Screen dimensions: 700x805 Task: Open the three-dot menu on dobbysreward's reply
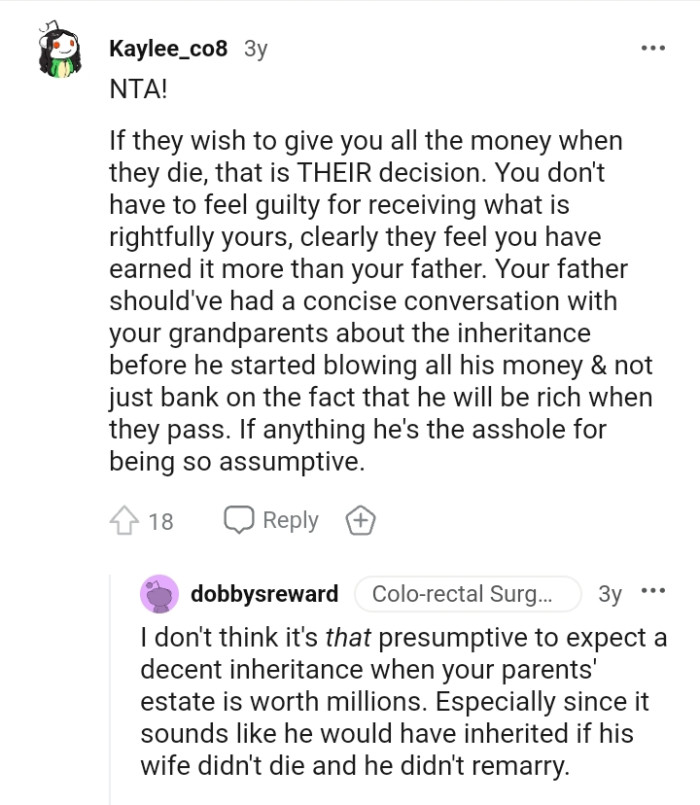653,592
